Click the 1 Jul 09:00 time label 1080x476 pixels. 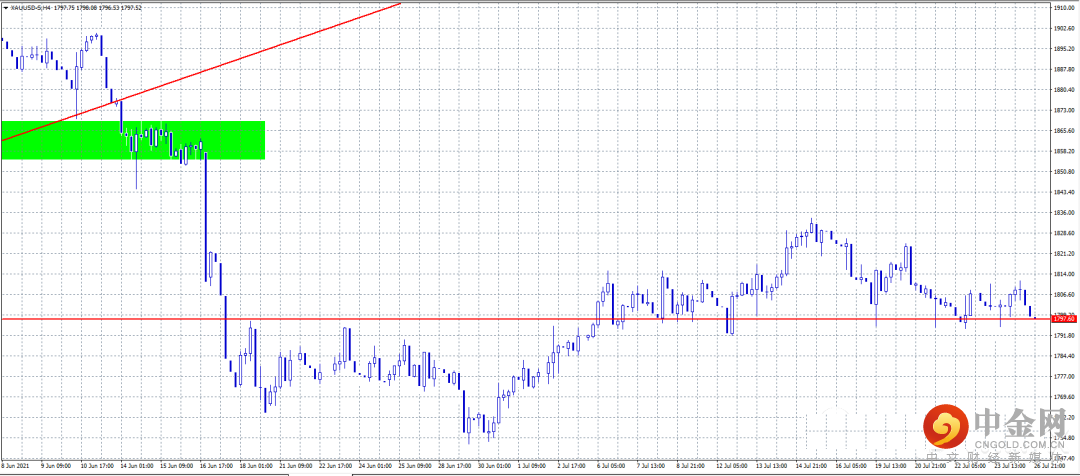coord(534,466)
